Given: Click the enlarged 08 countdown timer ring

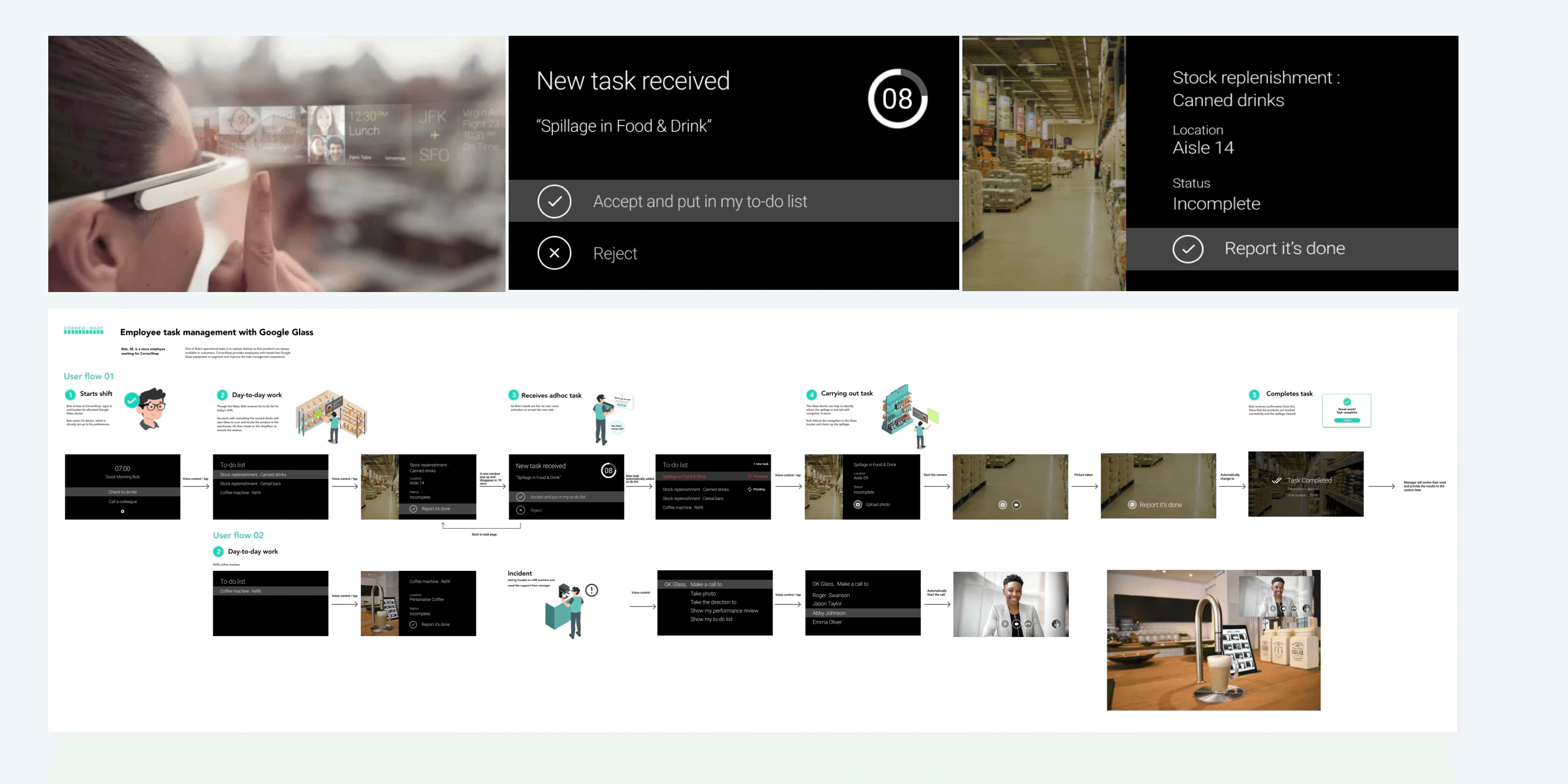Looking at the screenshot, I should pyautogui.click(x=897, y=99).
